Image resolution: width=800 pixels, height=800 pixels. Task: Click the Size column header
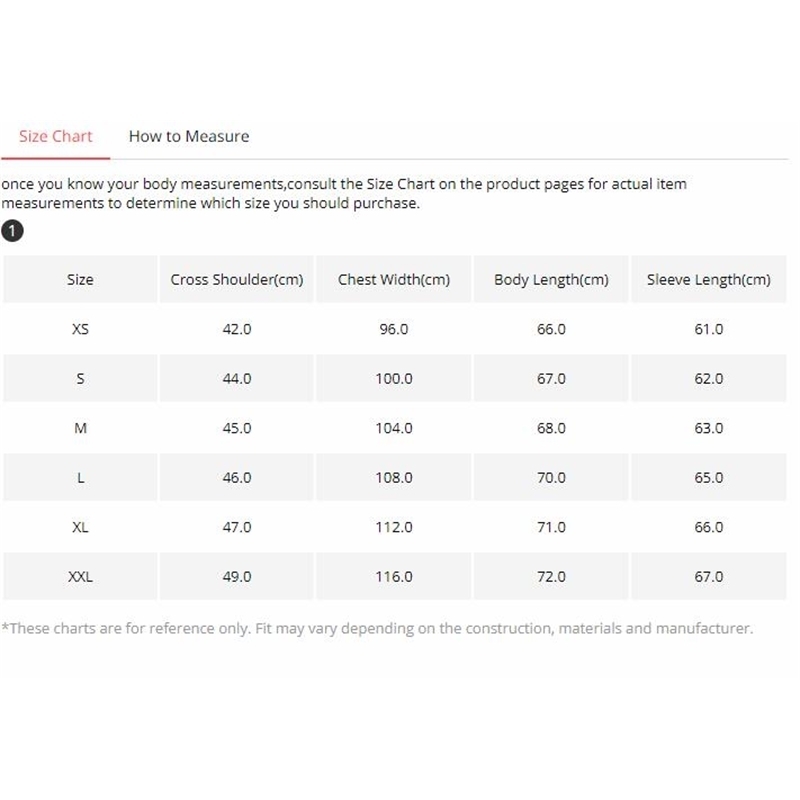(80, 280)
